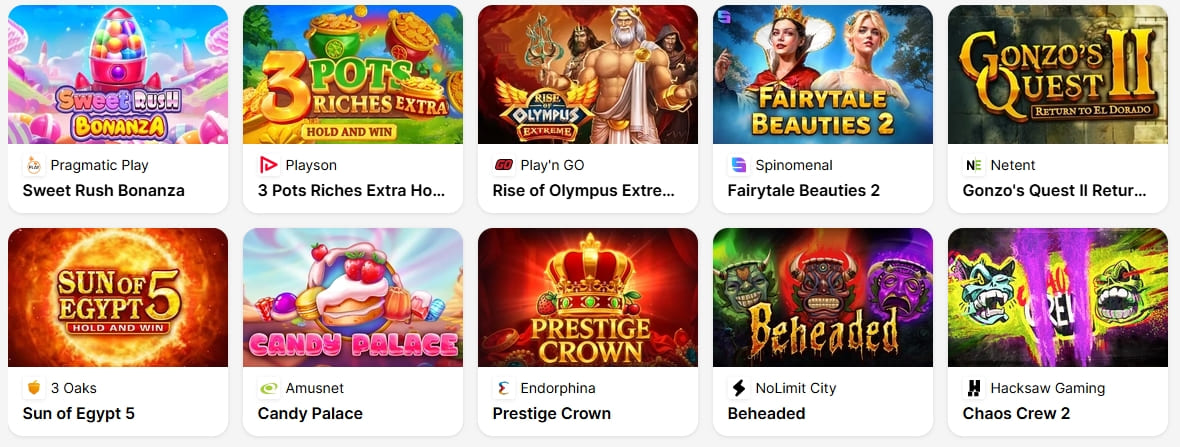Click the Netent provider logo icon

click(x=973, y=165)
